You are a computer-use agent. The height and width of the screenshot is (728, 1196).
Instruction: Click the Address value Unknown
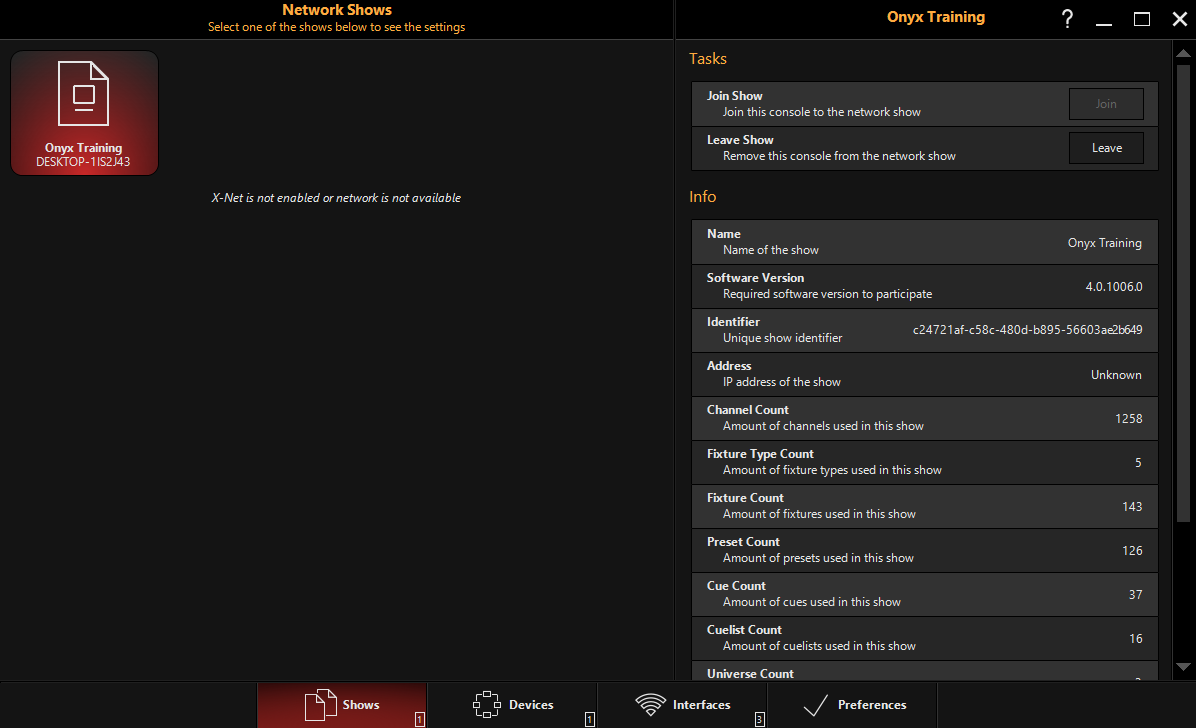coord(1115,375)
